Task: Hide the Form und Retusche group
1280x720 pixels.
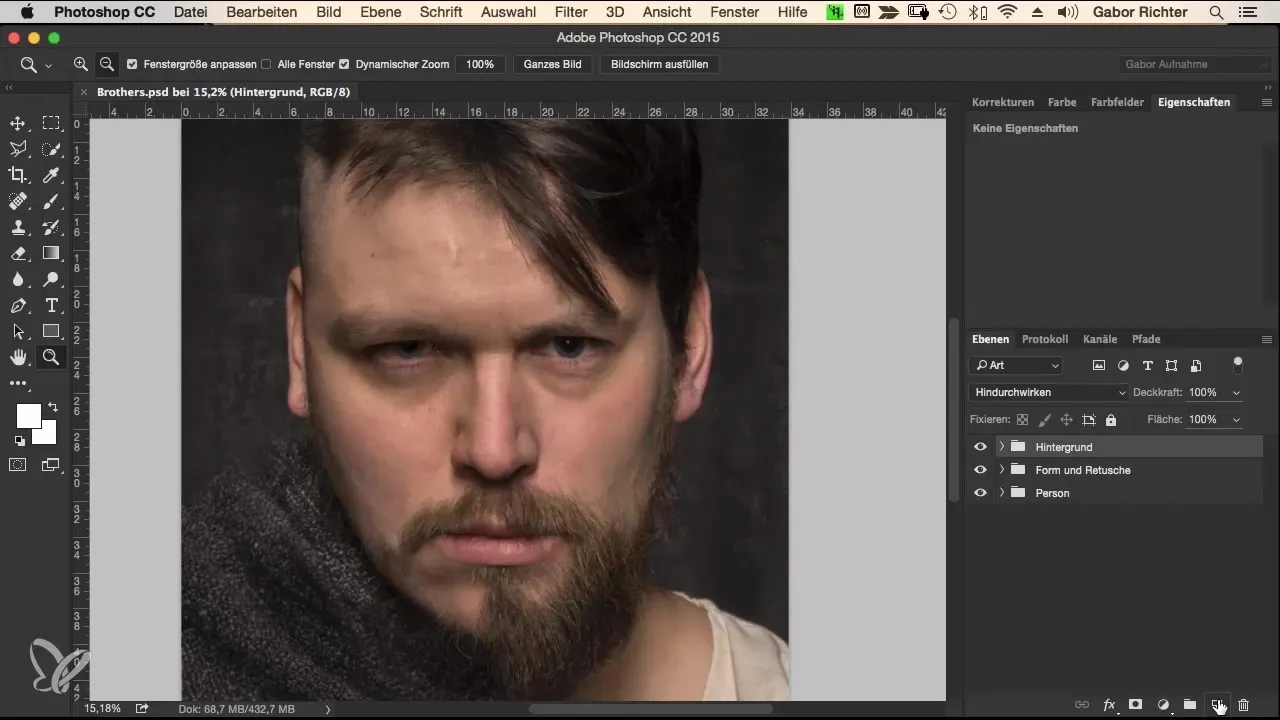Action: click(980, 470)
